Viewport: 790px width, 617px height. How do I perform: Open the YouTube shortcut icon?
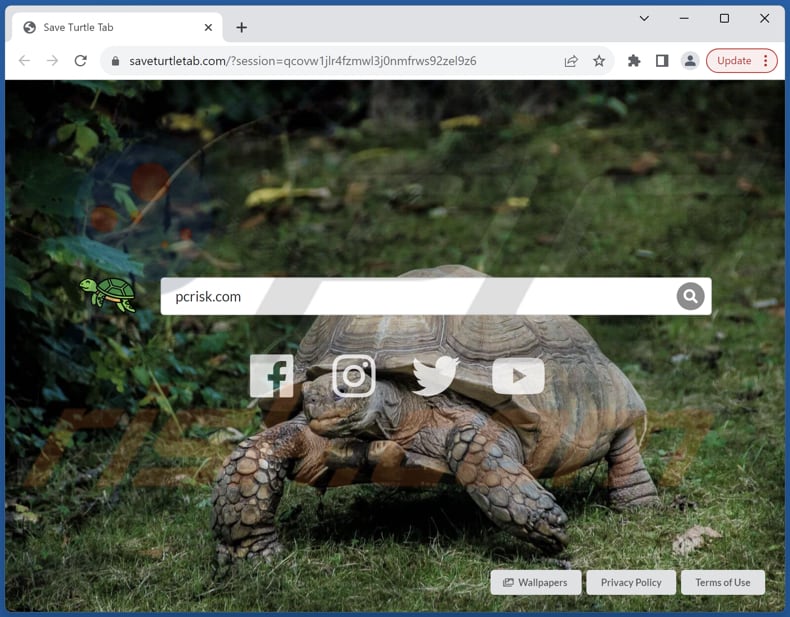(518, 376)
